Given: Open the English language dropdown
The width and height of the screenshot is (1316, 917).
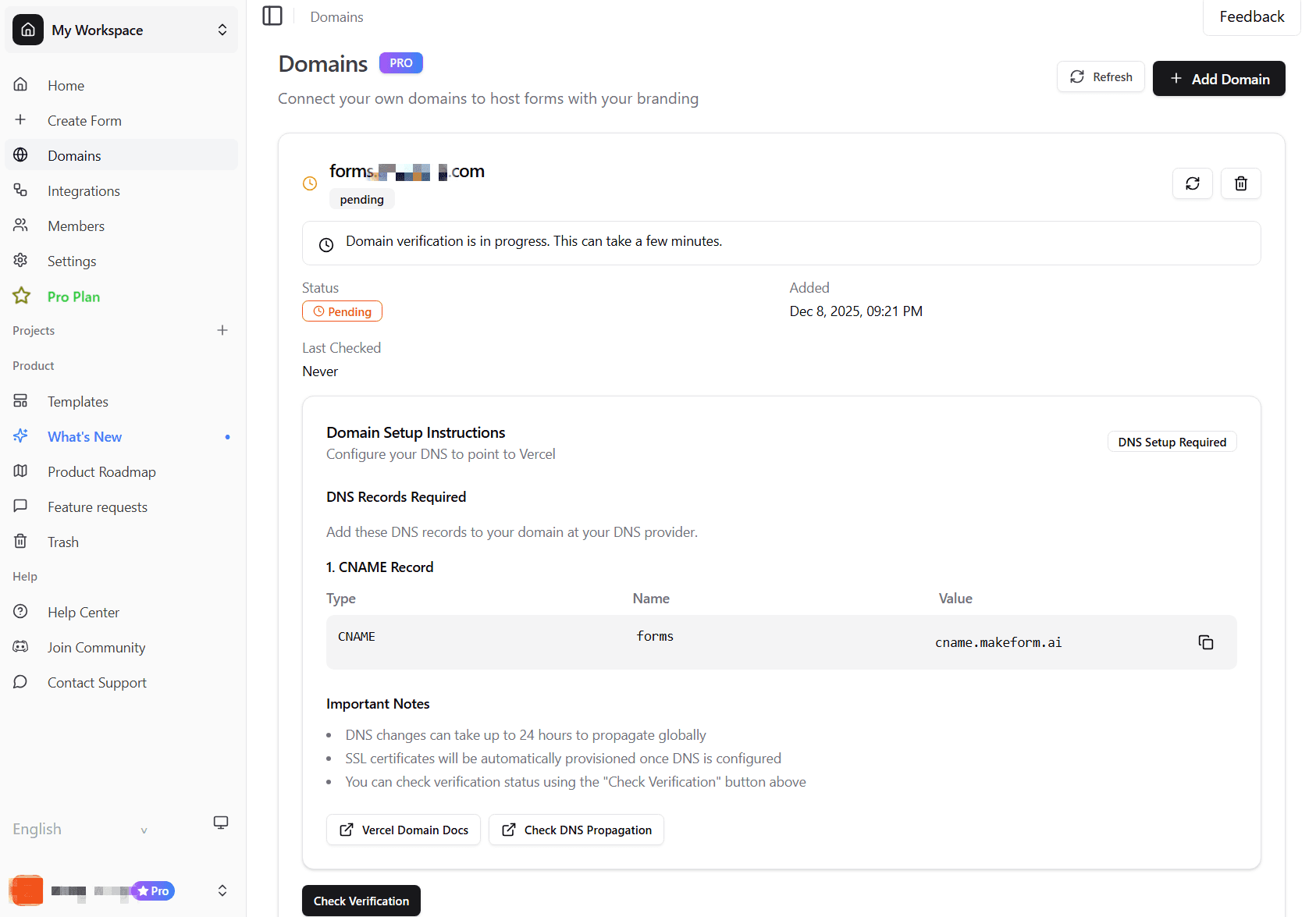Looking at the screenshot, I should (78, 830).
